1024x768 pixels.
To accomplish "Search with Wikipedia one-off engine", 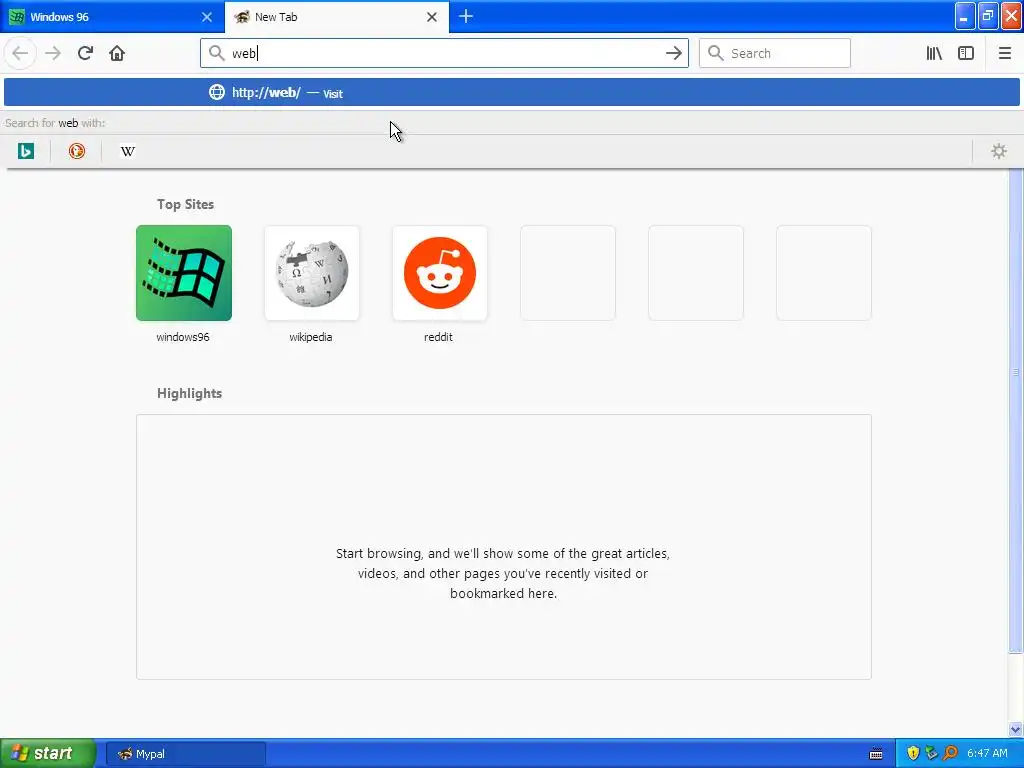I will click(128, 152).
